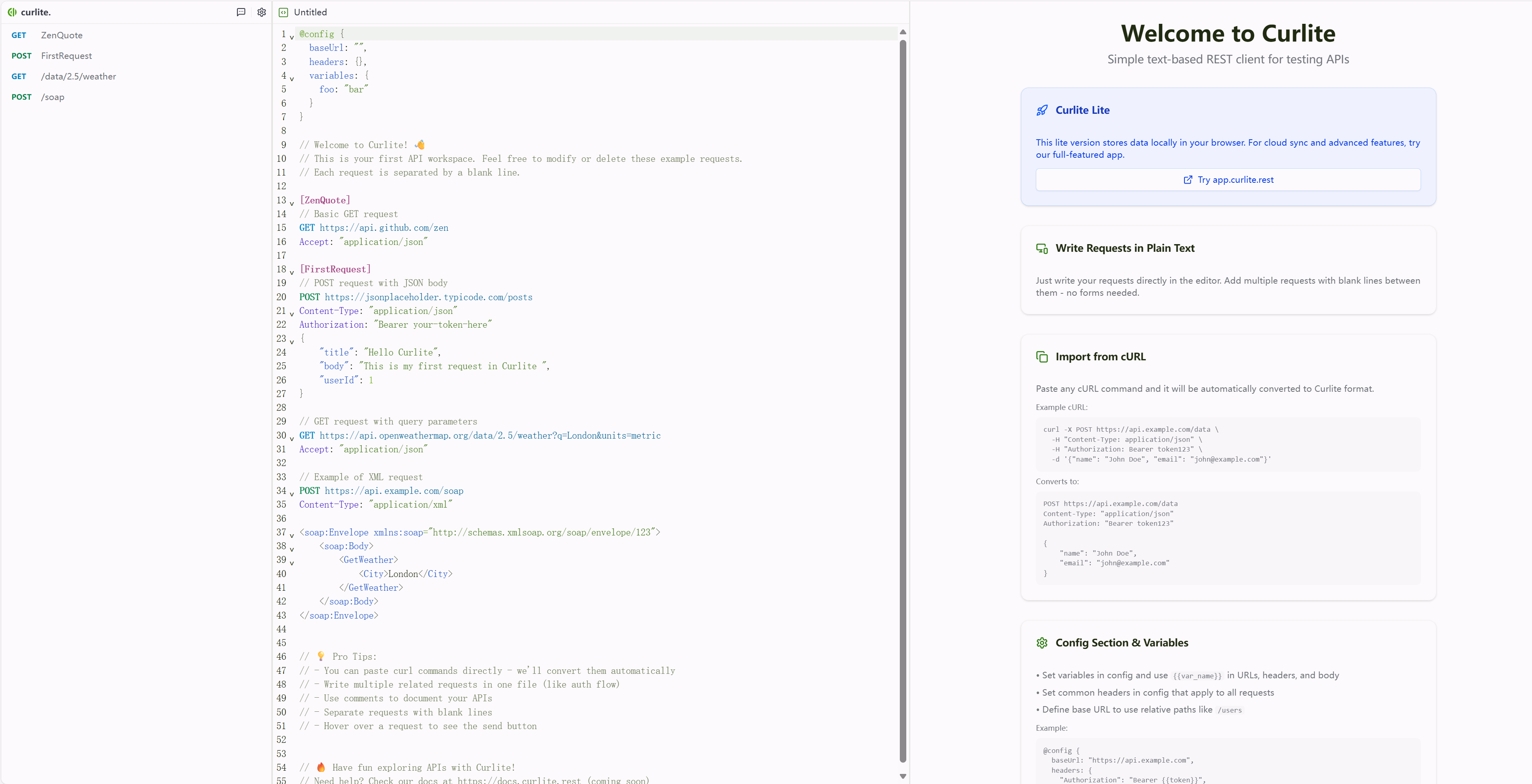Open the POST FirstRequest request
1532x784 pixels.
(x=136, y=56)
